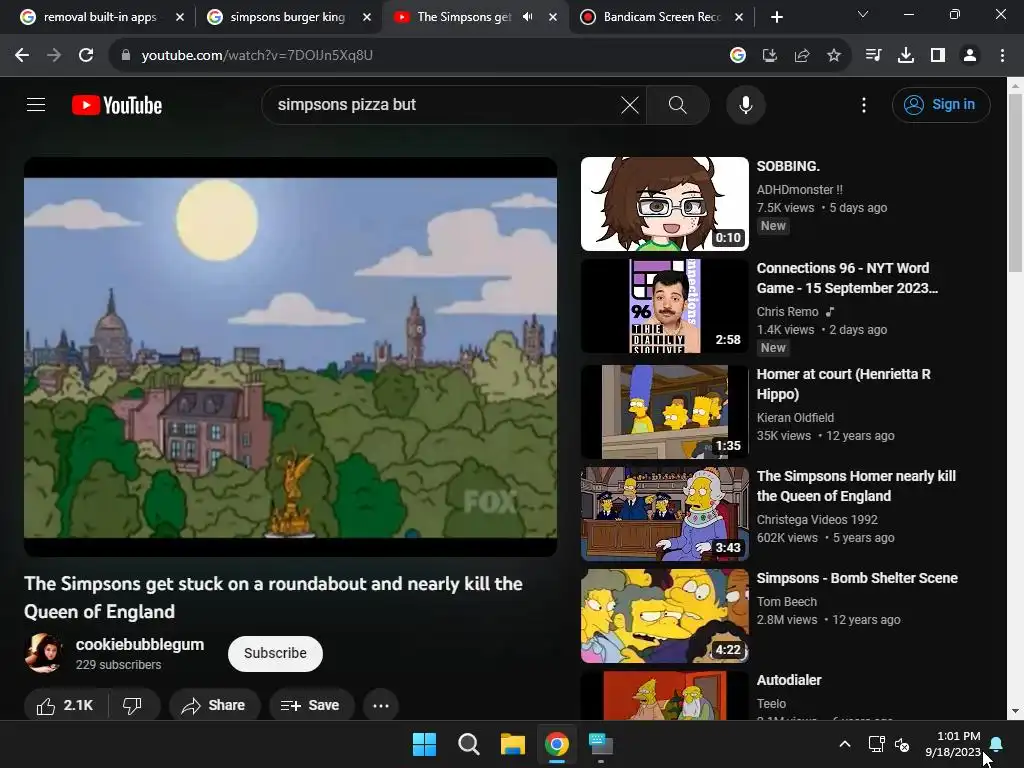The image size is (1024, 768).
Task: Open a new browser tab
Action: (776, 17)
